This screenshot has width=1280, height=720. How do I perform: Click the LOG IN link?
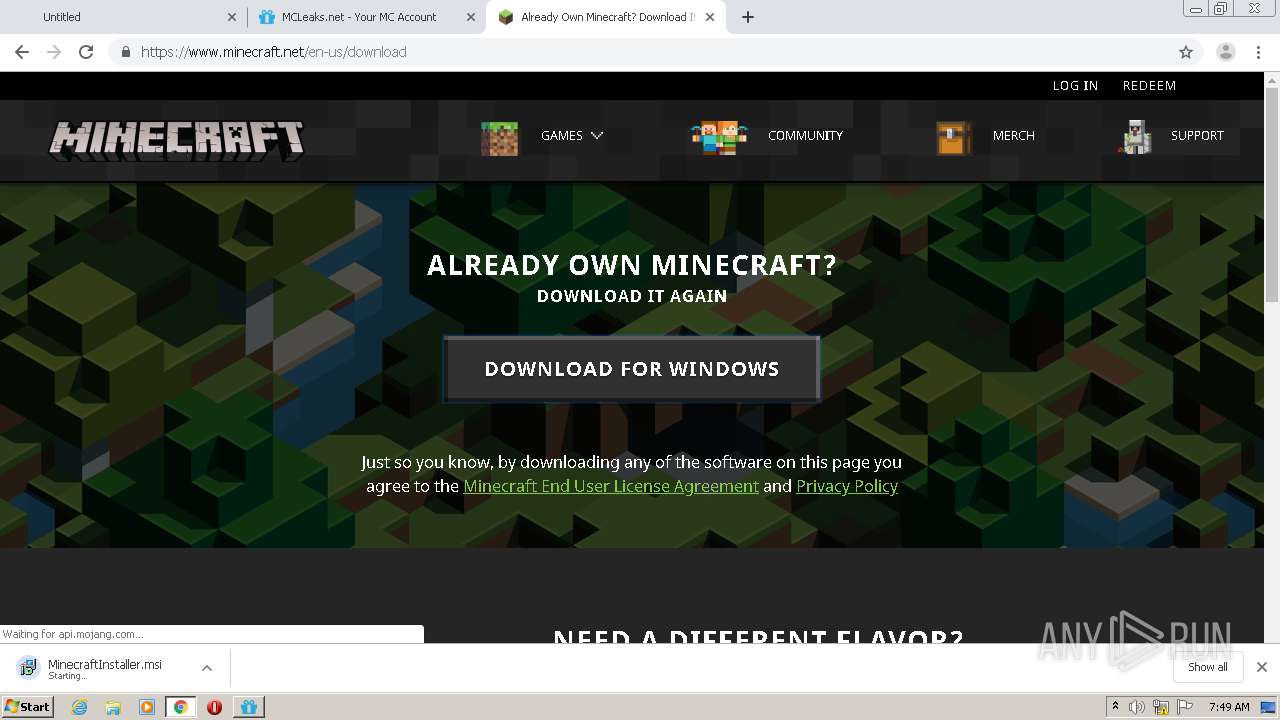pos(1075,86)
